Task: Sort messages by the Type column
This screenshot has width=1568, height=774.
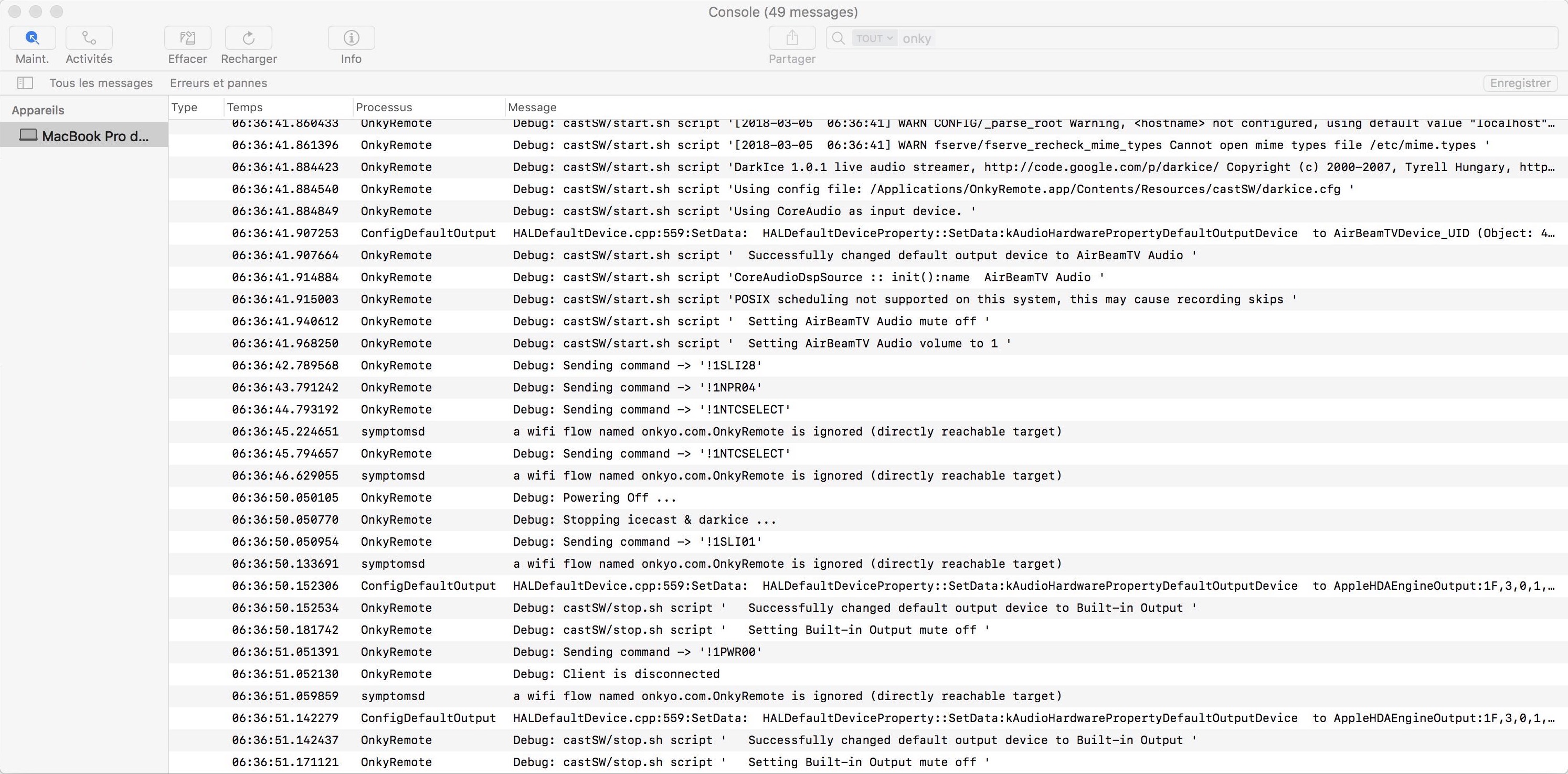Action: [184, 107]
